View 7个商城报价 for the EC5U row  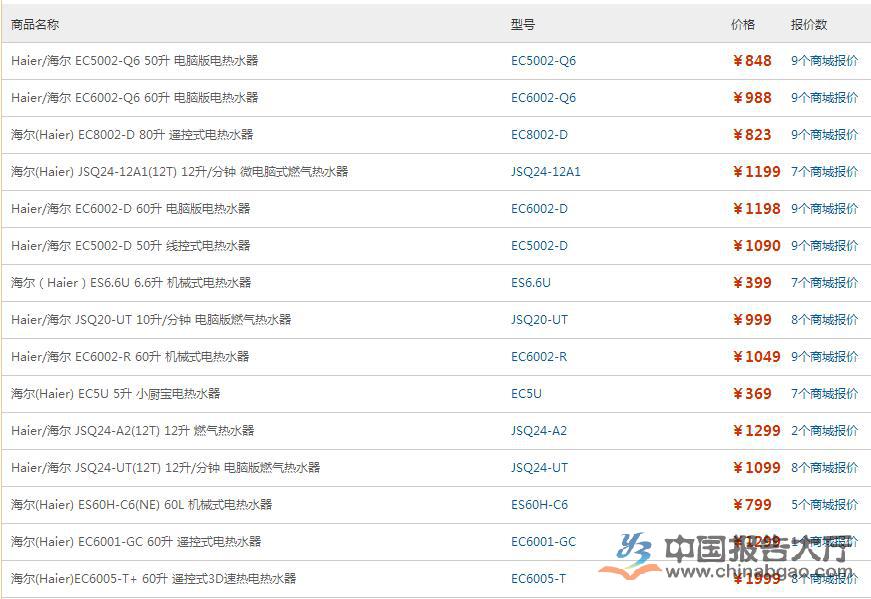point(824,393)
